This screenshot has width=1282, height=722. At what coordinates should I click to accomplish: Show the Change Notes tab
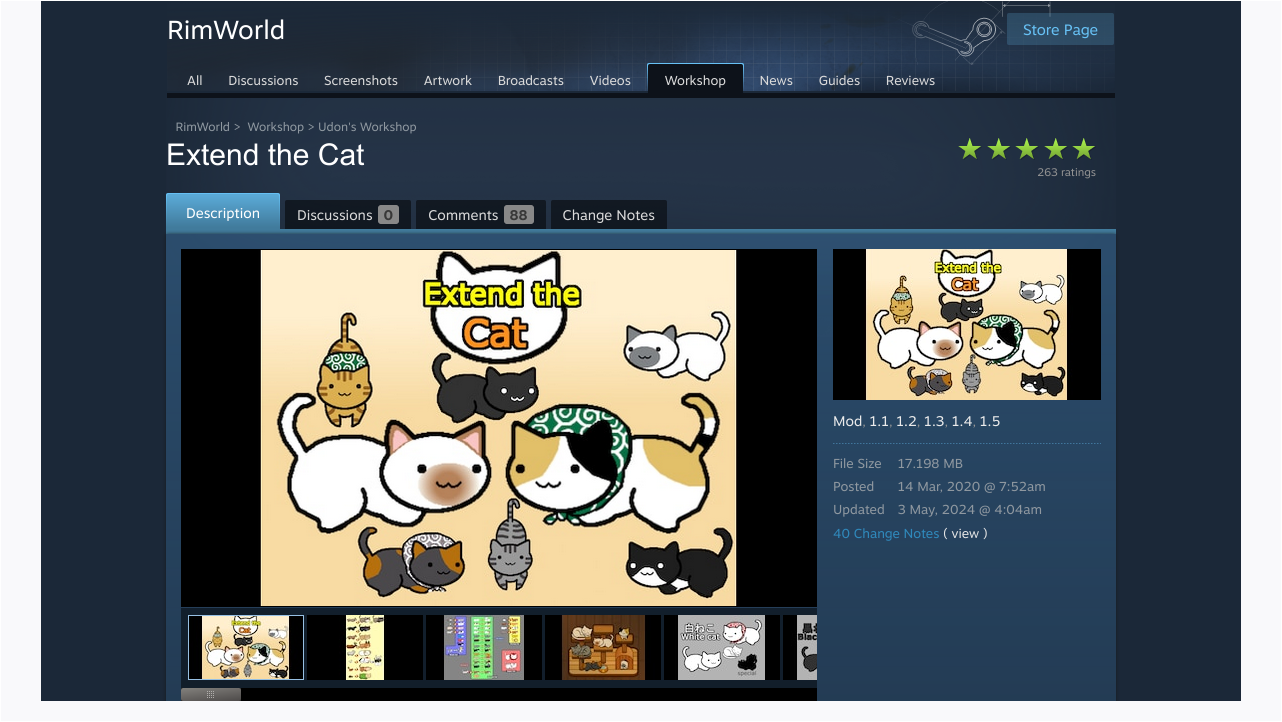pos(608,215)
